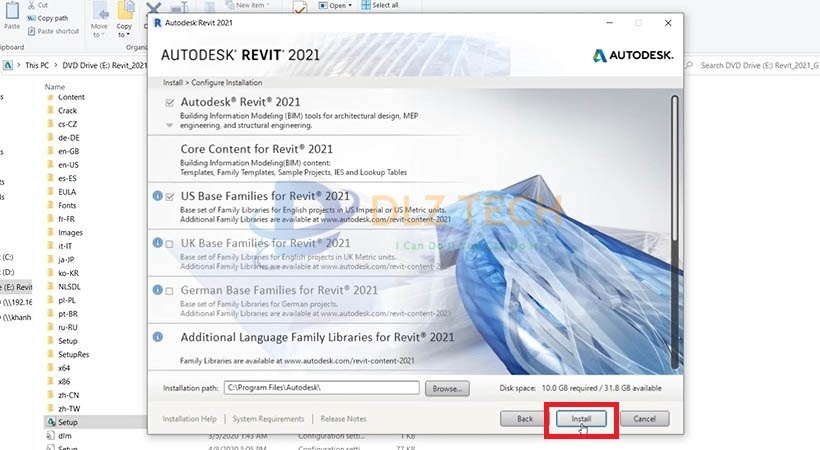Image resolution: width=820 pixels, height=450 pixels.
Task: Show info for UK Base Families
Action: tap(157, 243)
